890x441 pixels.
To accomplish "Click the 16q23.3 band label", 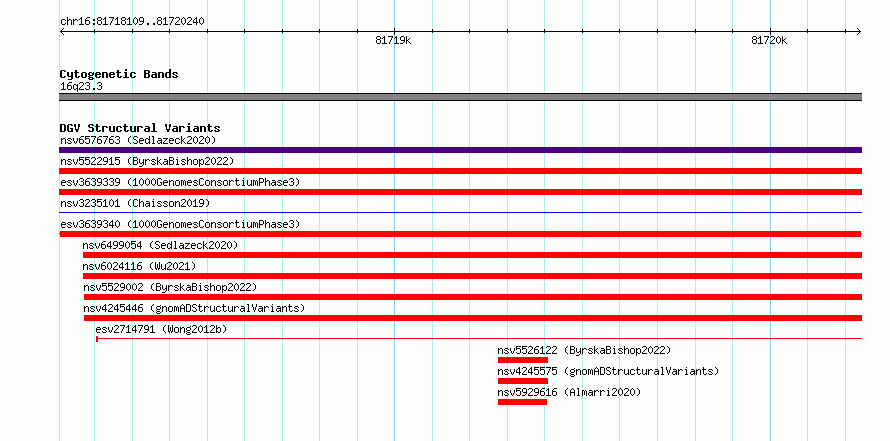I will 81,87.
